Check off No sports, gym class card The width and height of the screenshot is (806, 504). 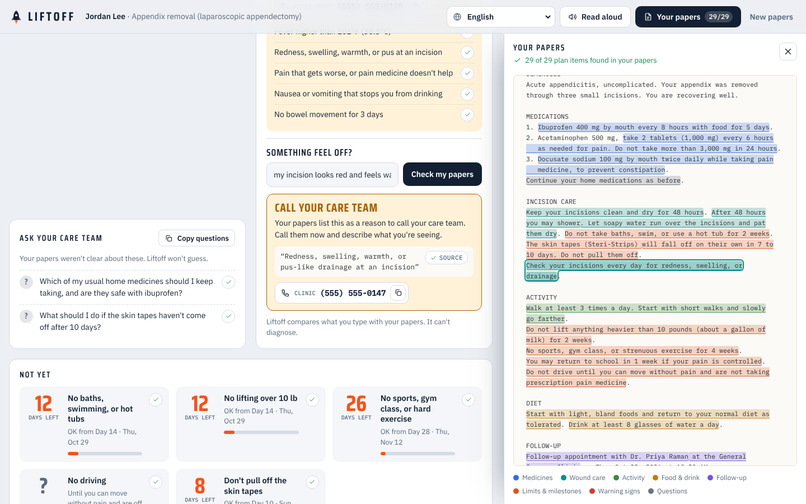[x=468, y=400]
